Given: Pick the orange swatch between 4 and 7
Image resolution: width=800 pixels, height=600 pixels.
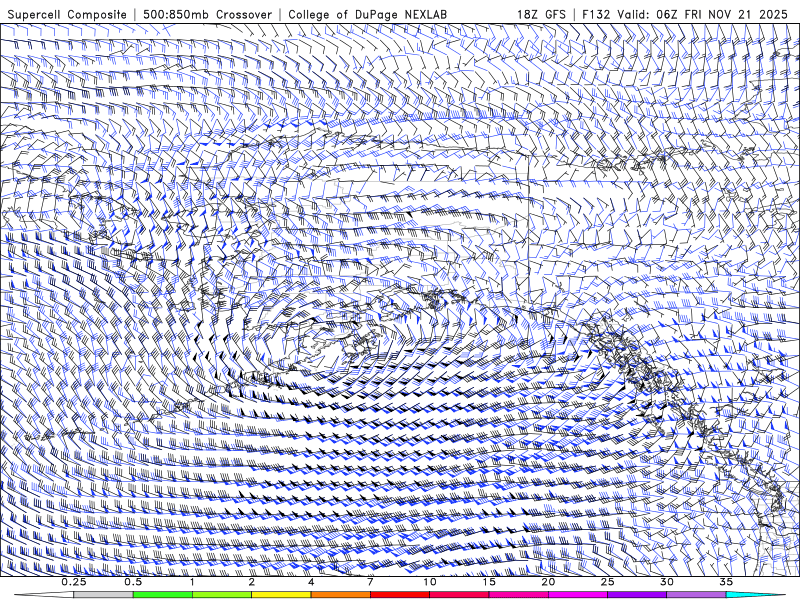Looking at the screenshot, I should [340, 595].
